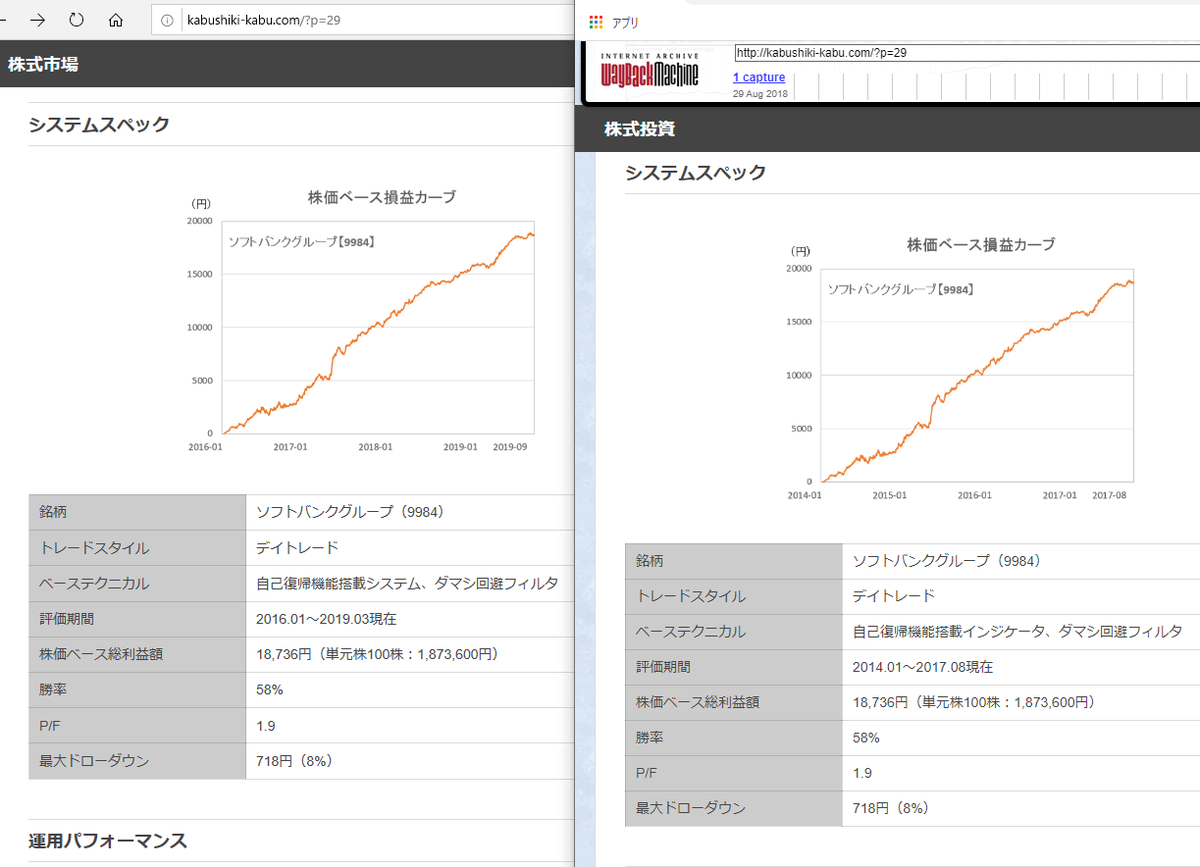1200x867 pixels.
Task: Click 58% value in right table
Action: (867, 738)
